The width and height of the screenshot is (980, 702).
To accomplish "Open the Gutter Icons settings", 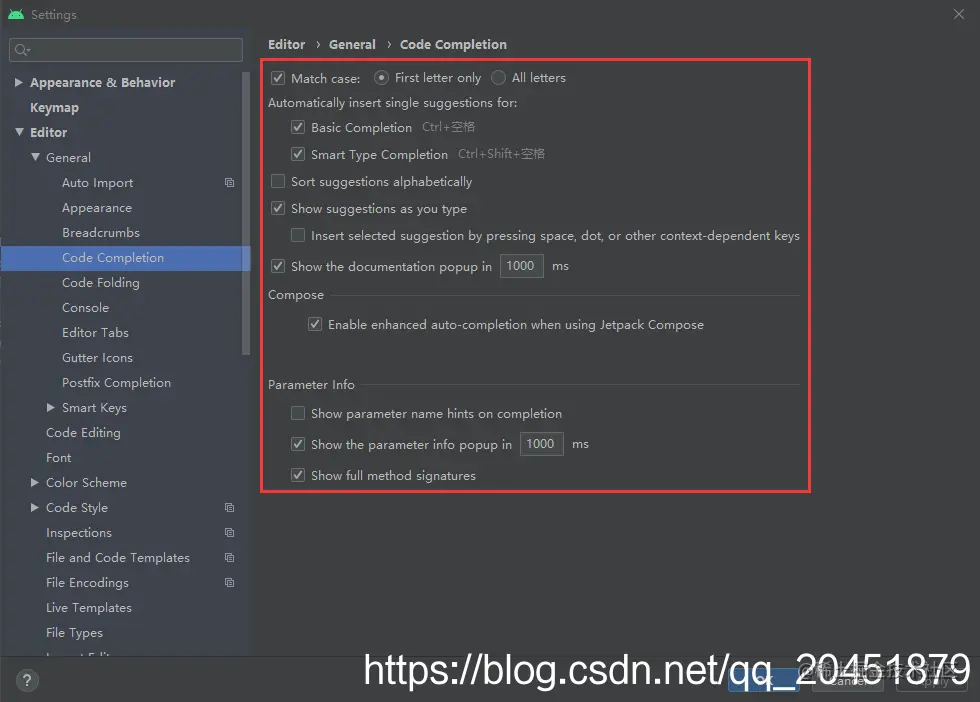I will point(98,358).
